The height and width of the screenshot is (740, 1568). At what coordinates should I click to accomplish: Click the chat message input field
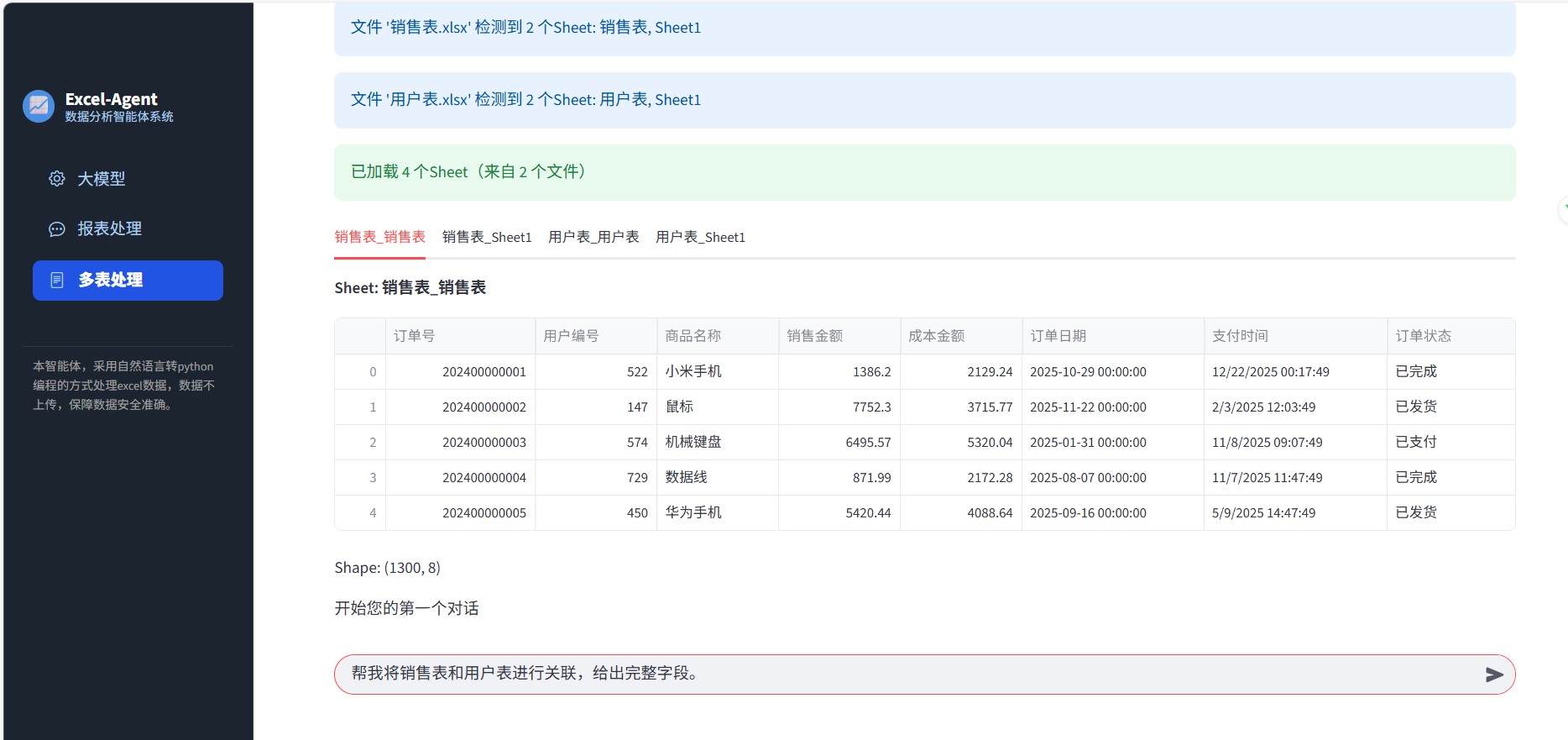[907, 674]
